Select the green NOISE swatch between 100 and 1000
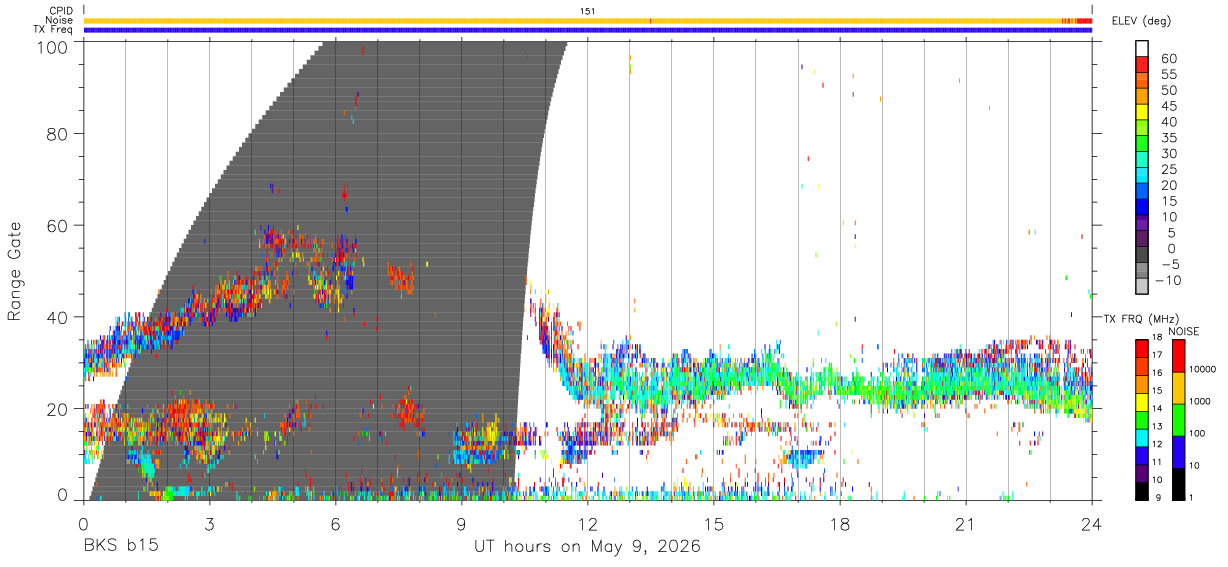The image size is (1228, 567). pyautogui.click(x=1179, y=419)
